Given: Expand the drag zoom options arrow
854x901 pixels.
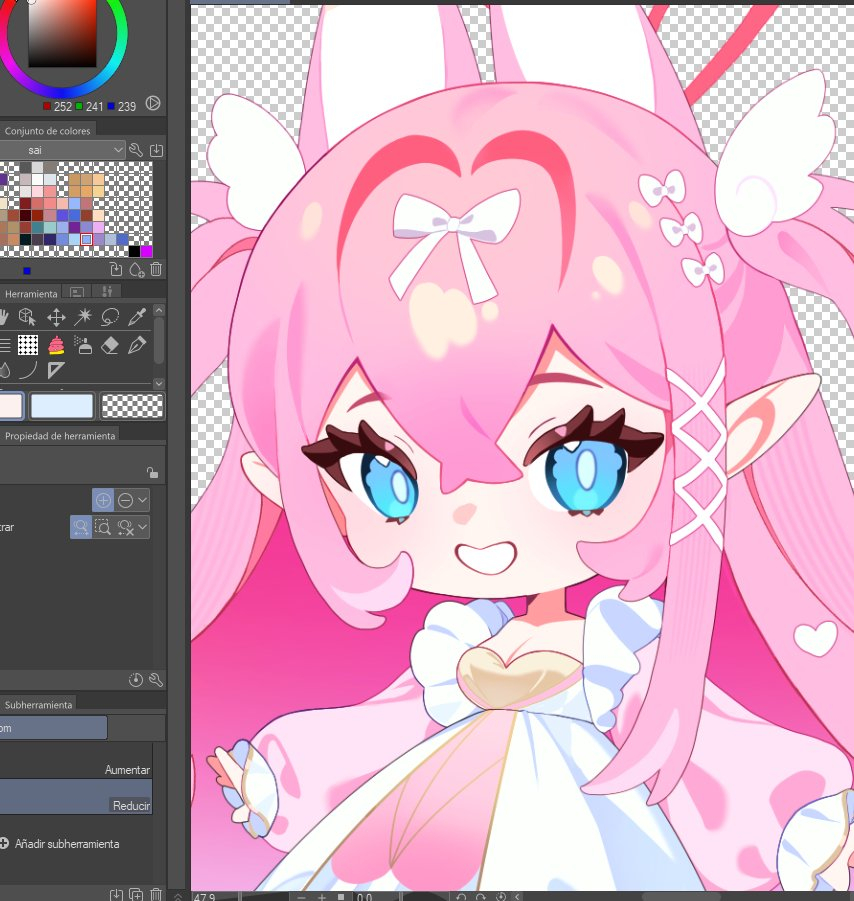Looking at the screenshot, I should (x=144, y=526).
